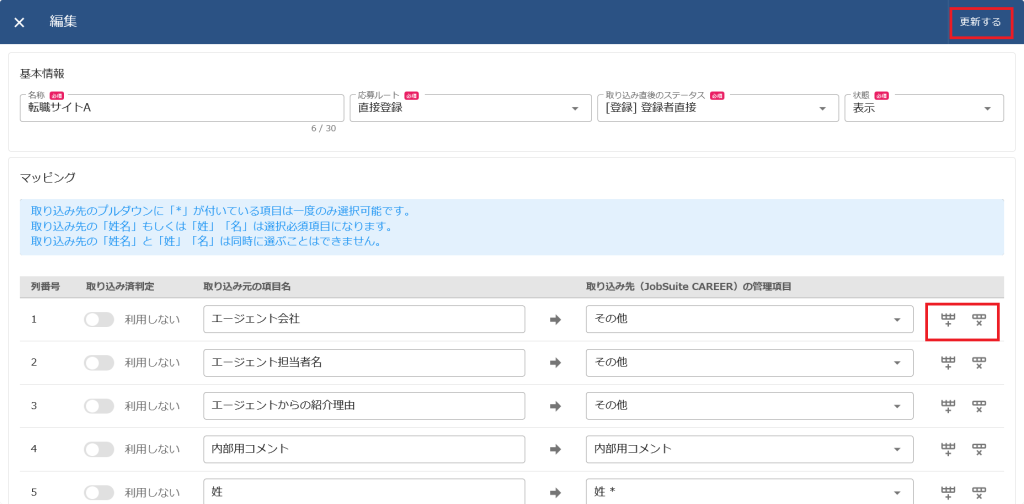Remove the エージェントからの紹介理由 mapping row

tap(979, 405)
